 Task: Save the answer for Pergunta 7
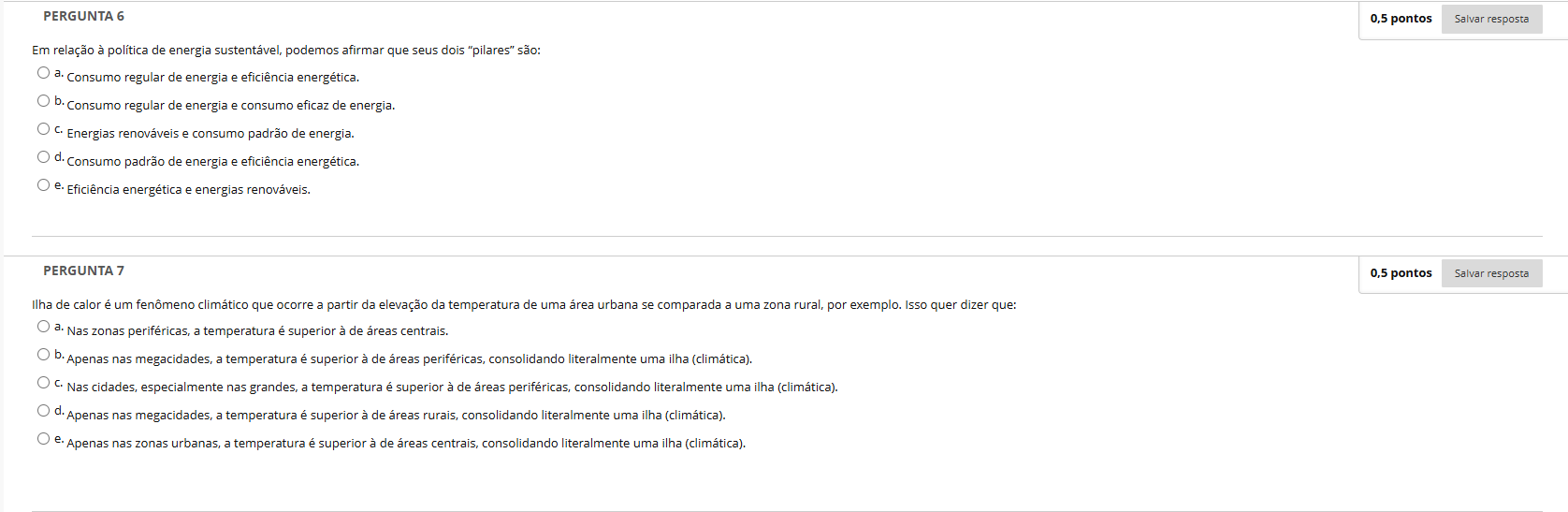coord(1491,273)
